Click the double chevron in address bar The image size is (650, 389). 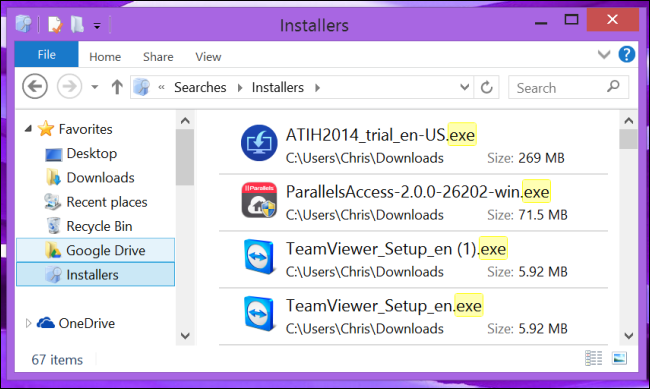pyautogui.click(x=162, y=87)
